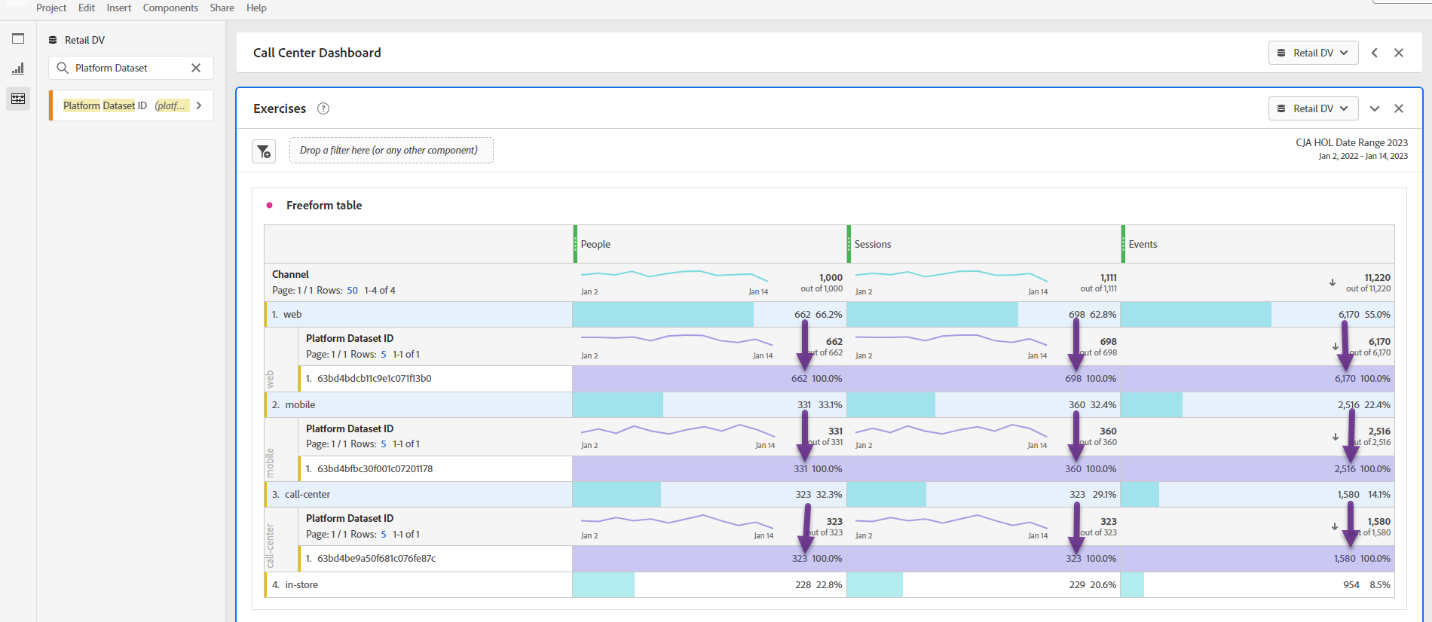Collapse the Call Center Dashboard panel chevron
Viewport: 1432px width, 622px height.
point(1375,53)
